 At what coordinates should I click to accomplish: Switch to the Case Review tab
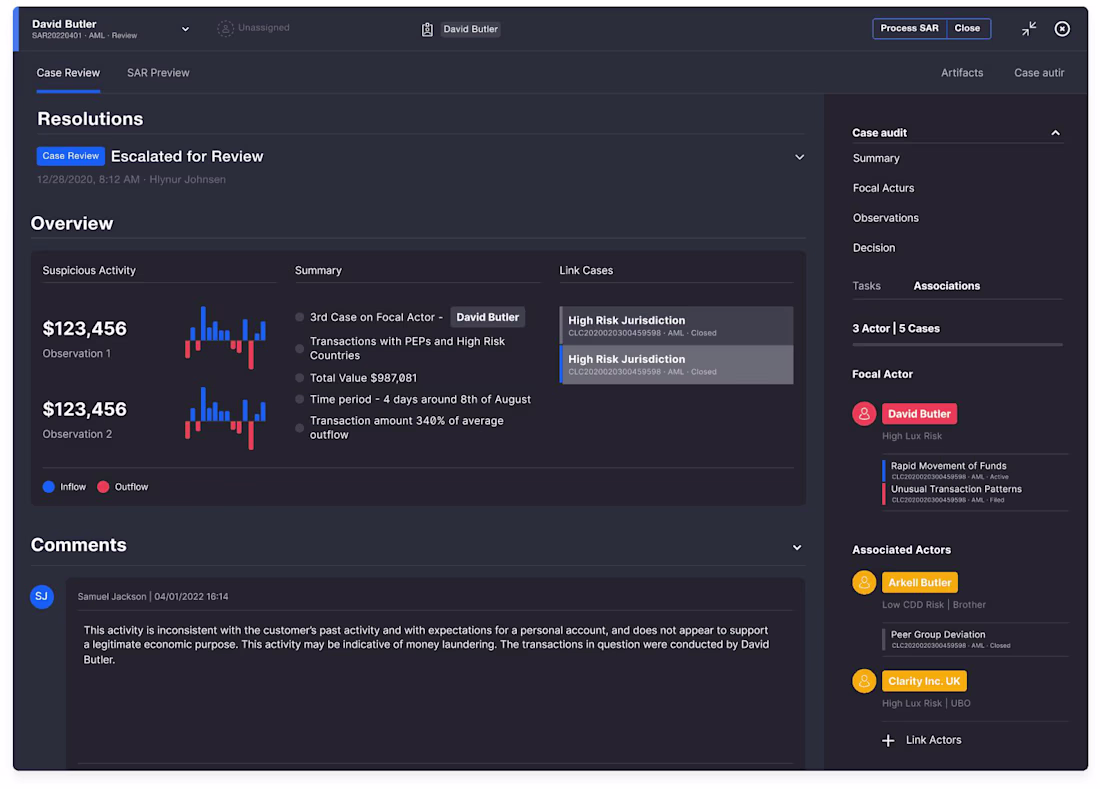click(x=68, y=73)
